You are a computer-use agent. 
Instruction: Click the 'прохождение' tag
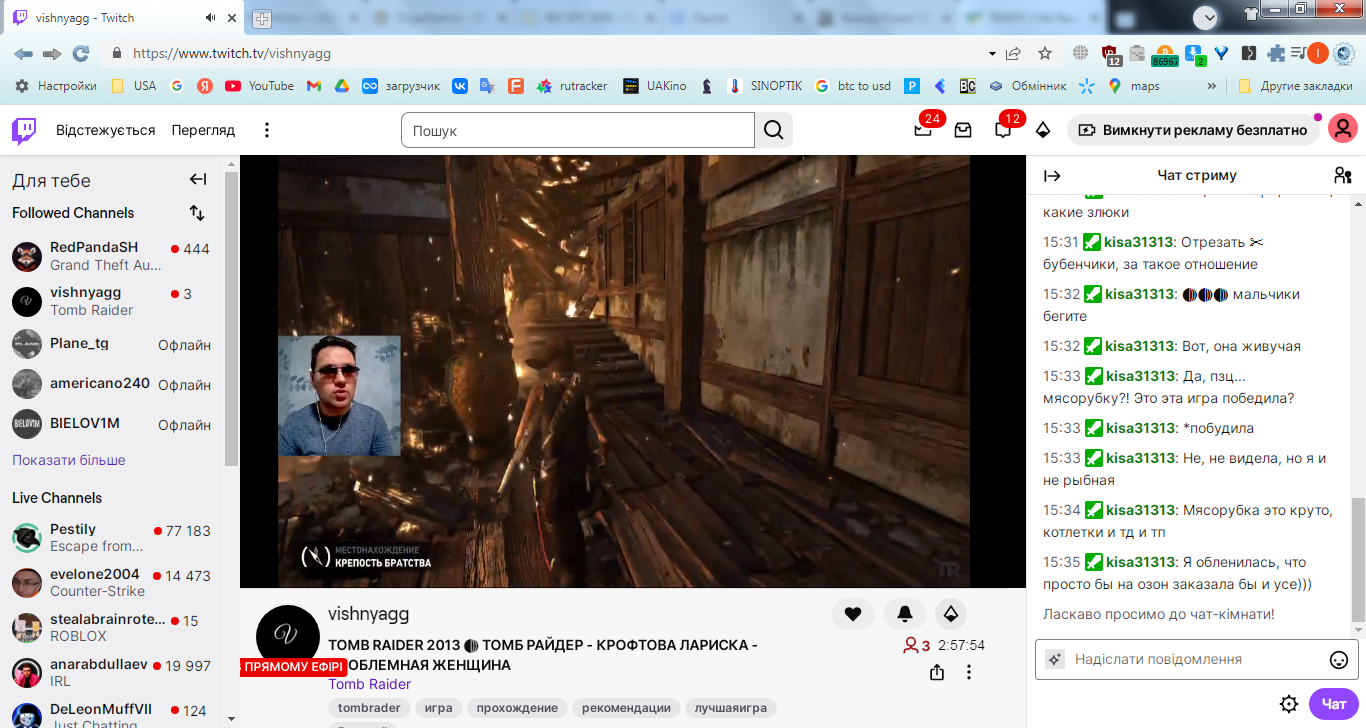[x=517, y=708]
